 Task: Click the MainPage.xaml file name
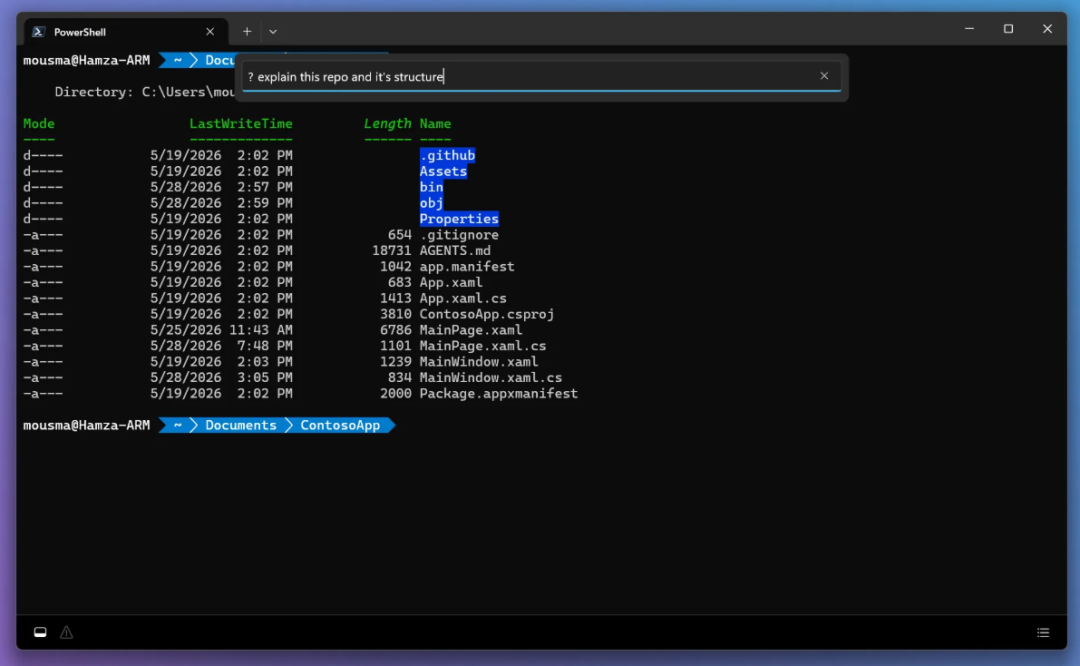point(470,329)
